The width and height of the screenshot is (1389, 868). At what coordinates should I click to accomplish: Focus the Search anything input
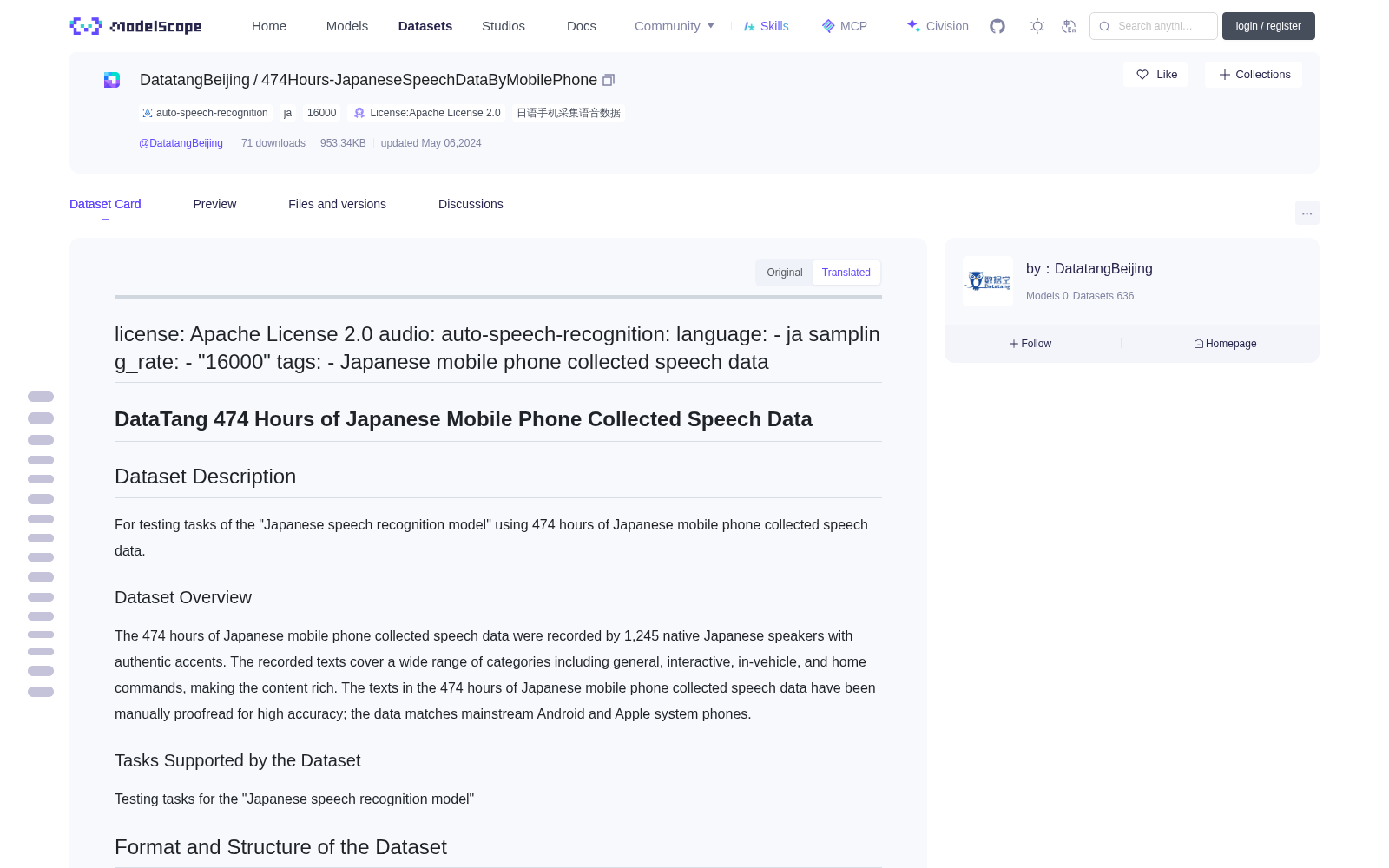coord(1154,26)
